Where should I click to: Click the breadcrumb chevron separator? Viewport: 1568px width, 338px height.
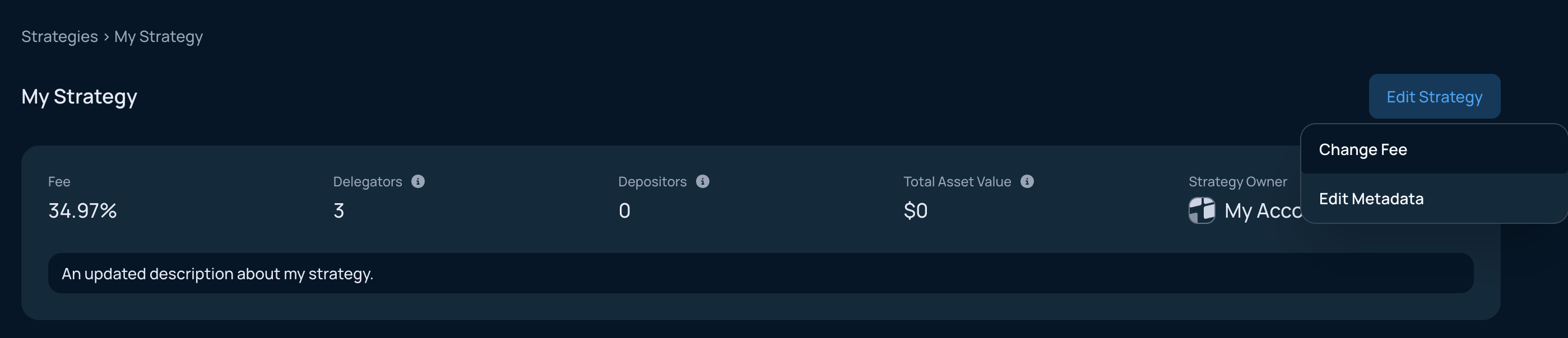[x=106, y=37]
